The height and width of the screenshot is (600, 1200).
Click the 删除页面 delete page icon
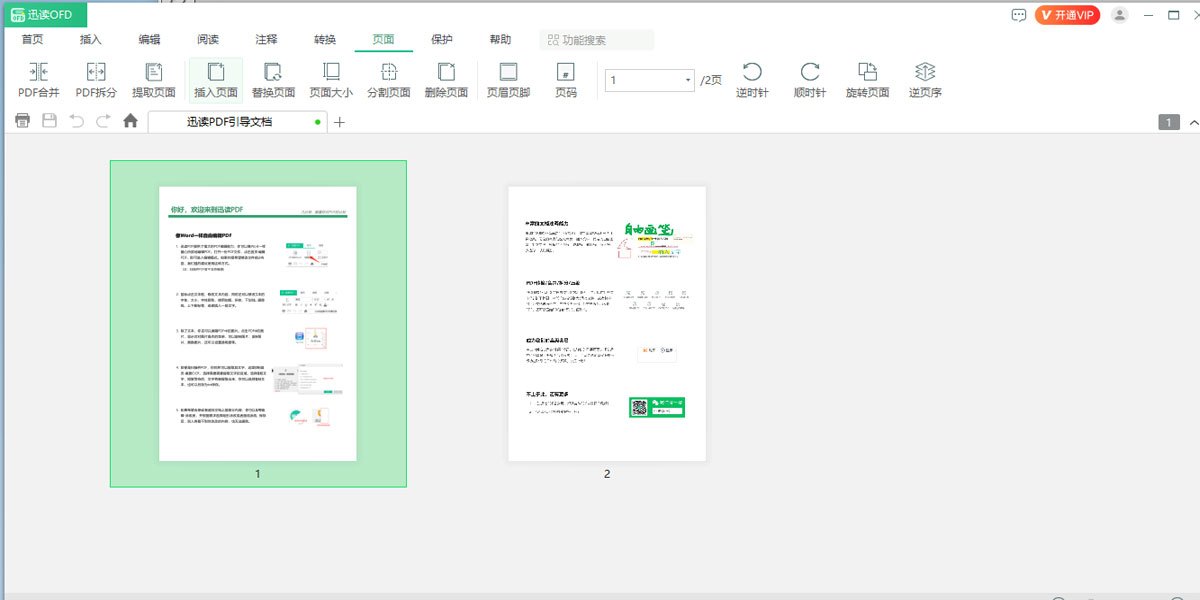[x=446, y=73]
